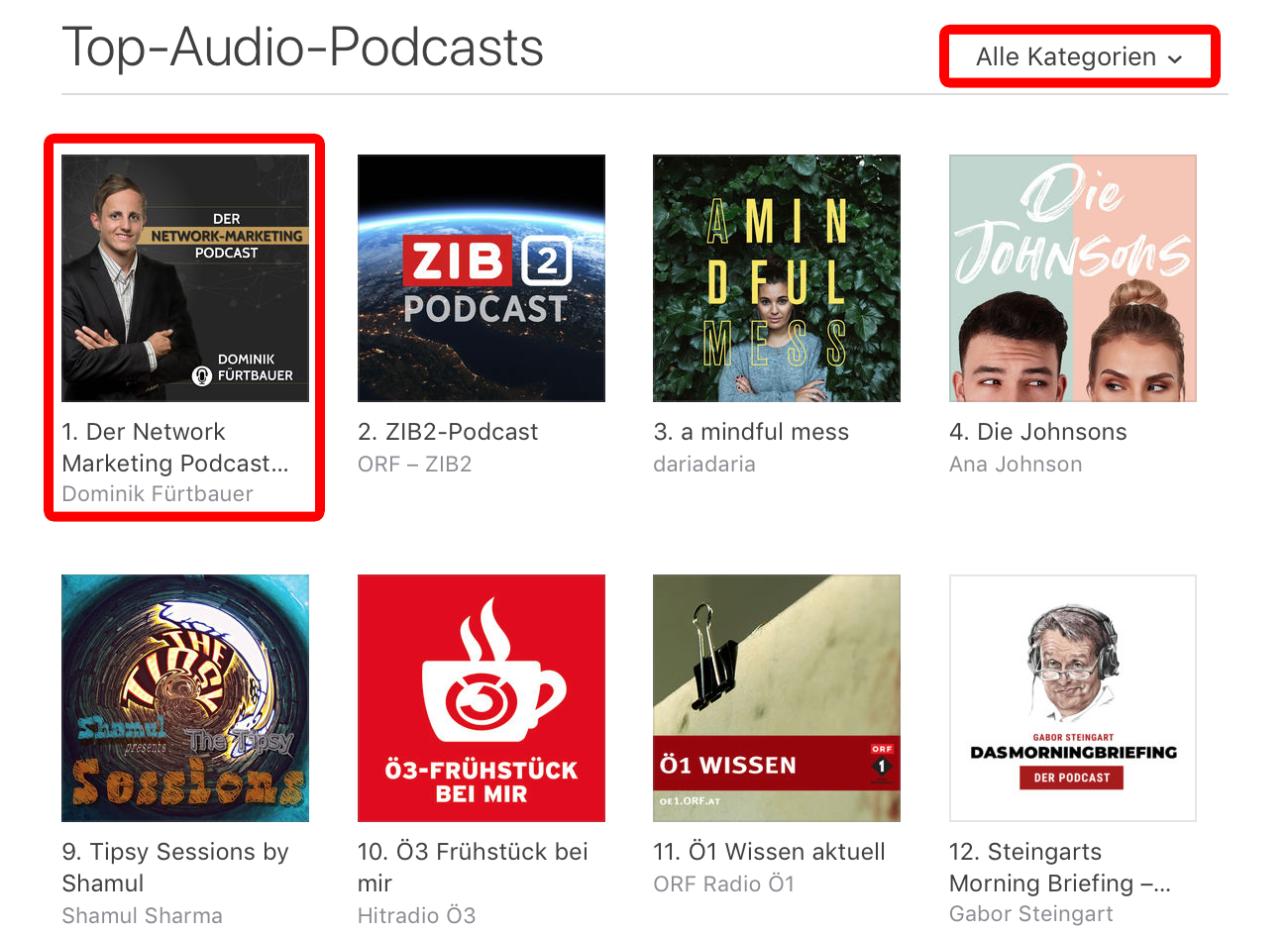Click title '12. Steingarts Morning Briefing'

tap(1060, 868)
